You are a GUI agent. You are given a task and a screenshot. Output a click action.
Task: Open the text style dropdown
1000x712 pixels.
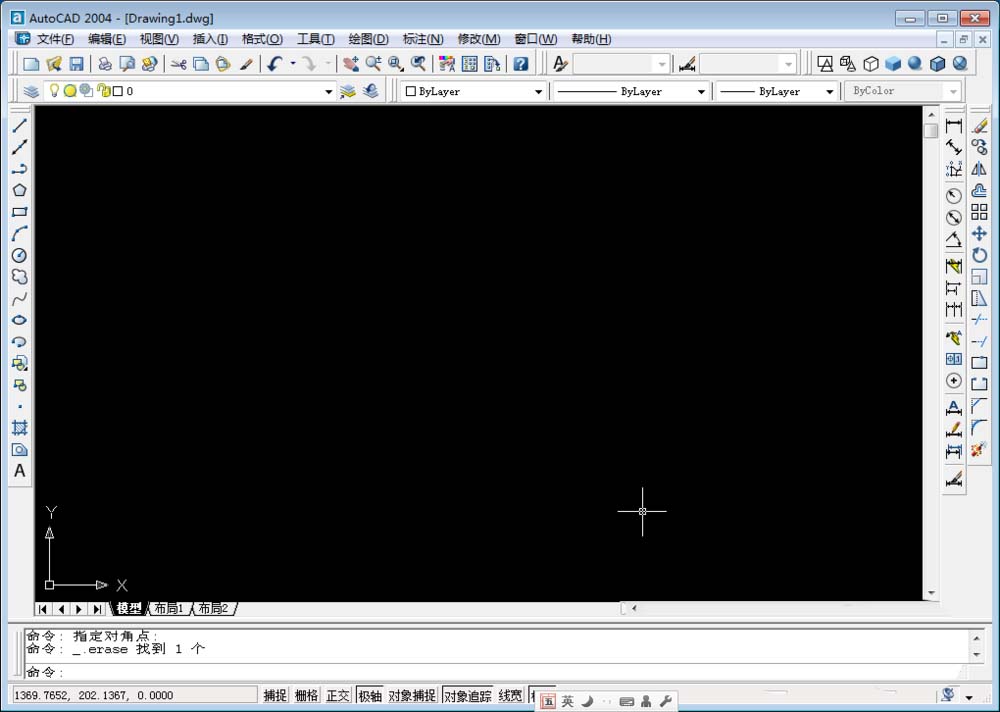pyautogui.click(x=661, y=64)
